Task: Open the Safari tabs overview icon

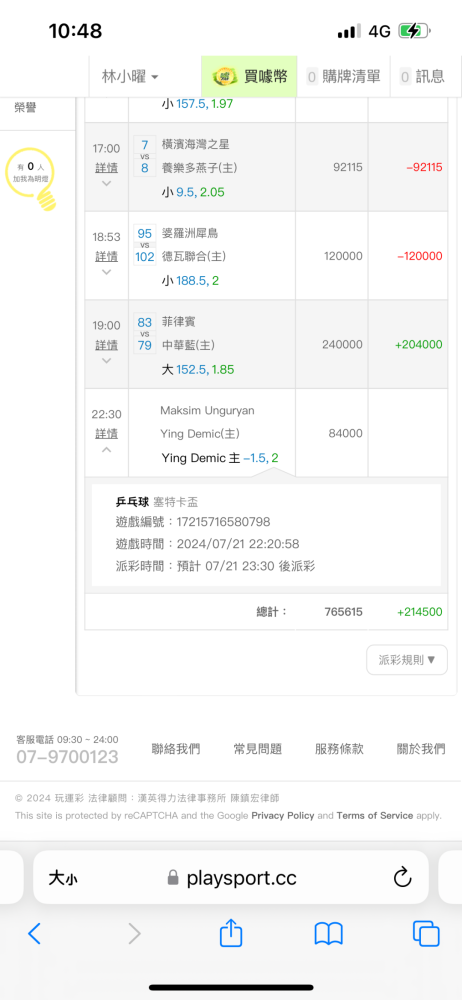Action: pos(426,934)
